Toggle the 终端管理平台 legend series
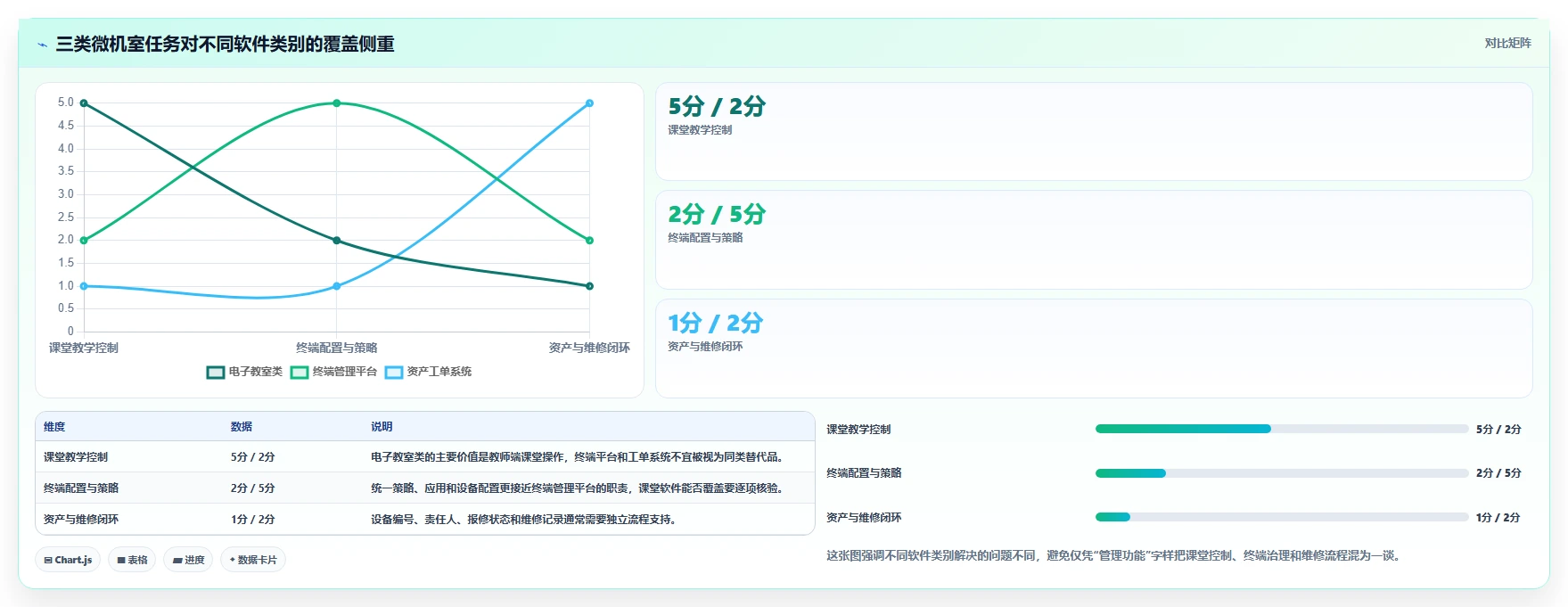 (x=333, y=372)
